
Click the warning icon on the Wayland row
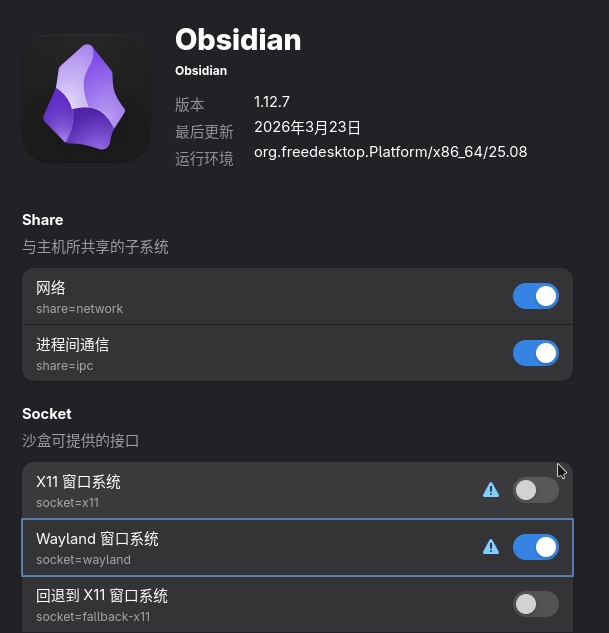pos(491,547)
